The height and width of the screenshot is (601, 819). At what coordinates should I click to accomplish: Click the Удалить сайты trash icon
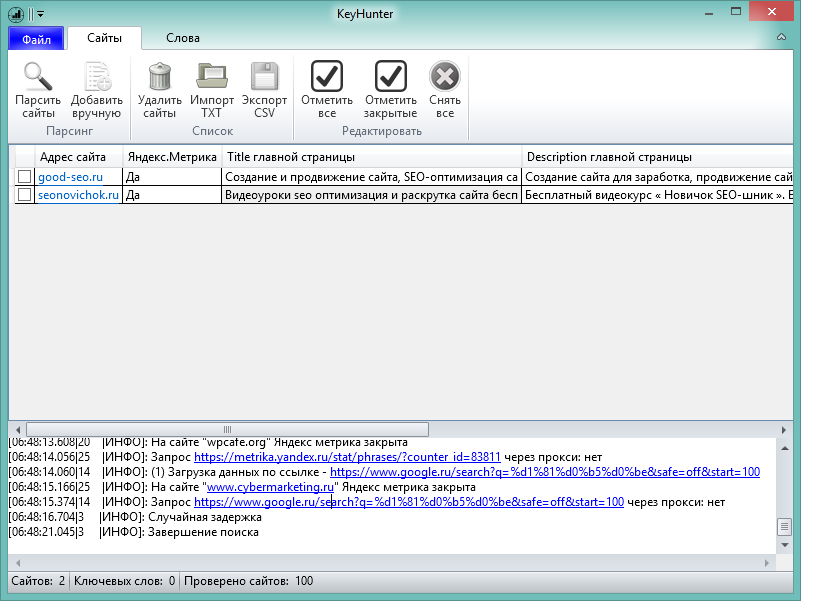click(x=159, y=78)
